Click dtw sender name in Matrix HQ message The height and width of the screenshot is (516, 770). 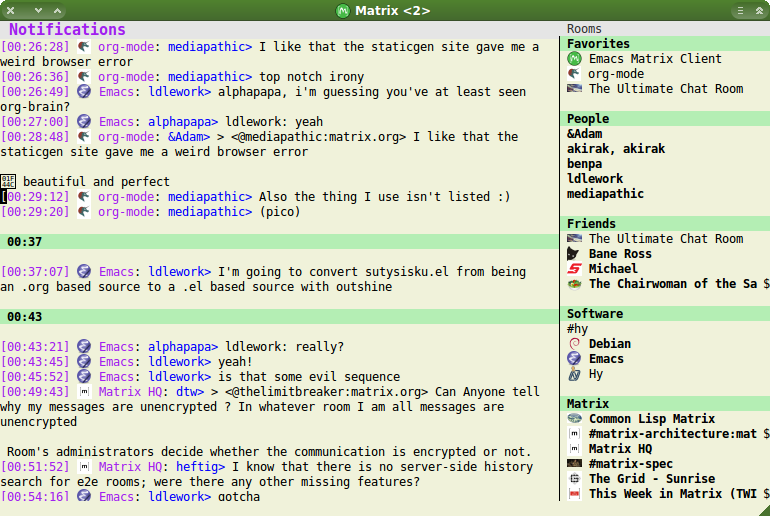(190, 392)
